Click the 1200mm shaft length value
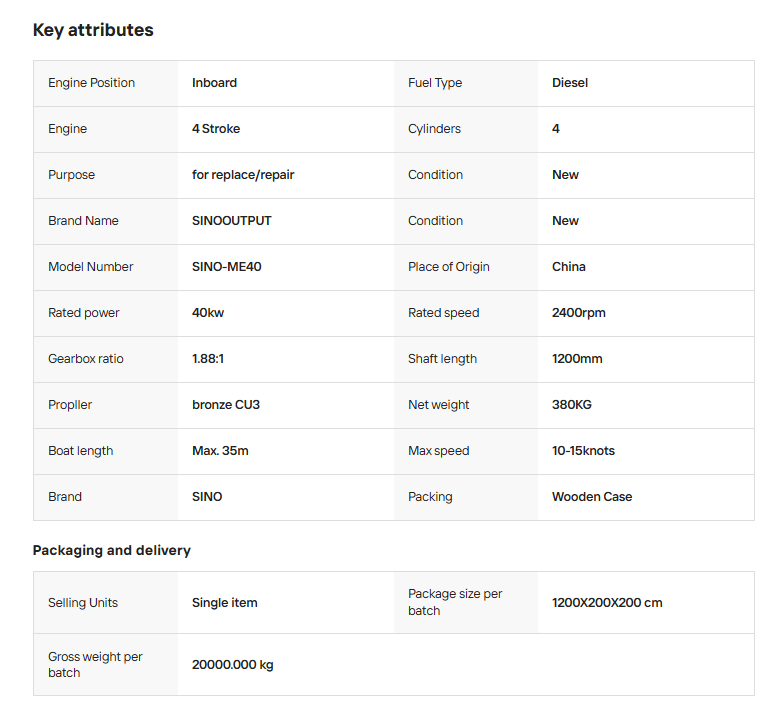This screenshot has height=706, width=770. pos(577,359)
